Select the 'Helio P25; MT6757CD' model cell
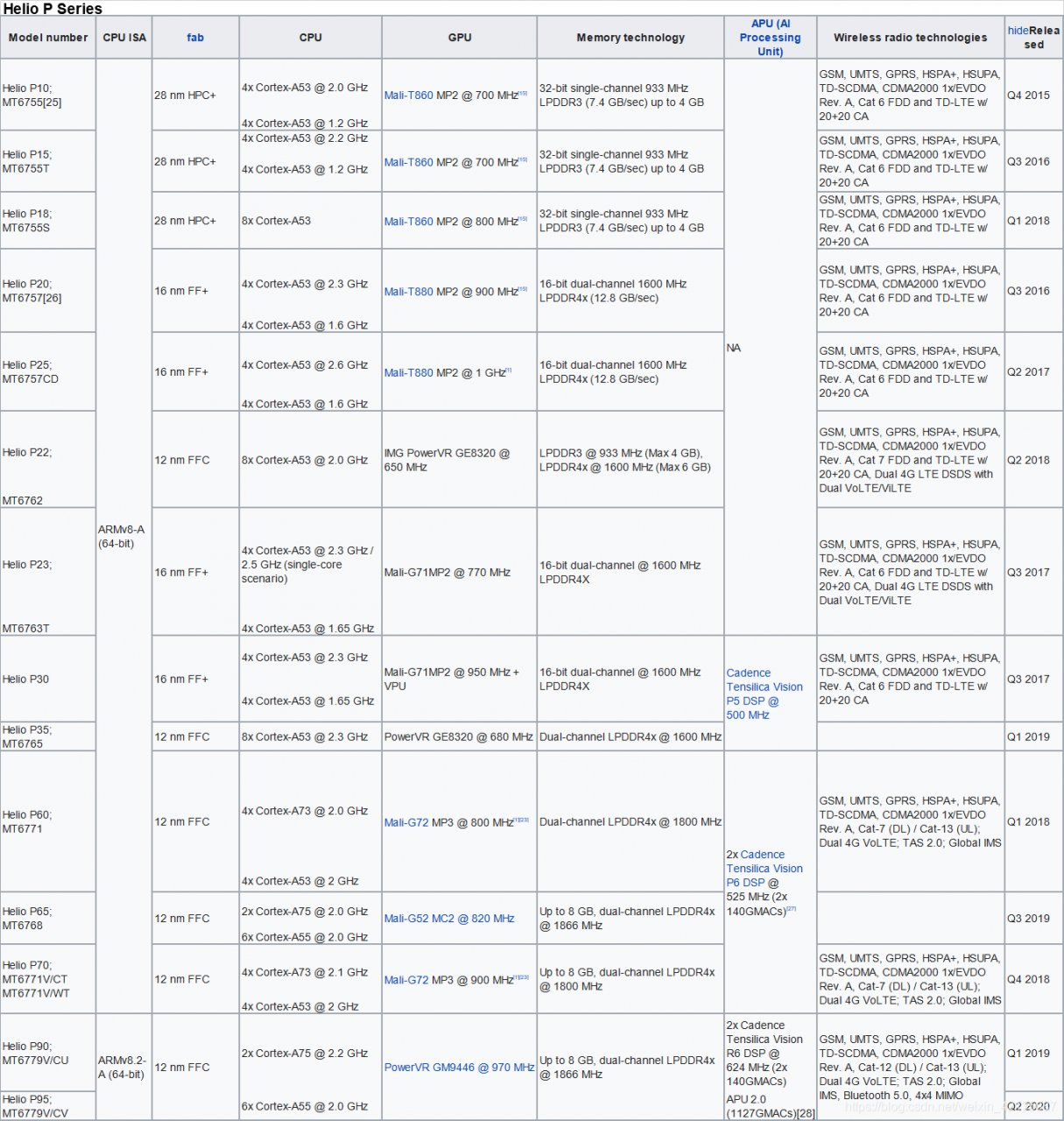Image resolution: width=1064 pixels, height=1121 pixels. tap(48, 372)
